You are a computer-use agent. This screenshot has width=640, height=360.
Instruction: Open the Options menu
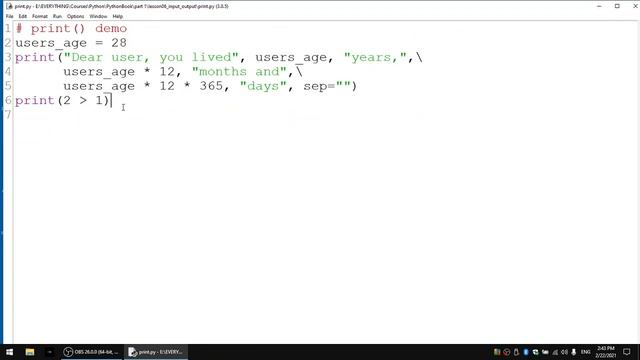pos(76,16)
